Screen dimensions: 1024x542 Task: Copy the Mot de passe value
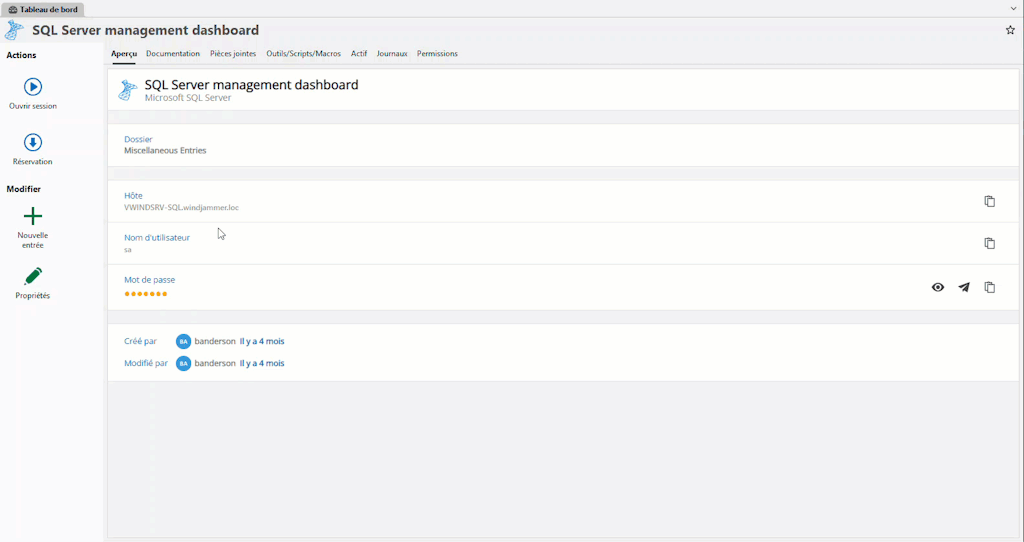tap(989, 287)
